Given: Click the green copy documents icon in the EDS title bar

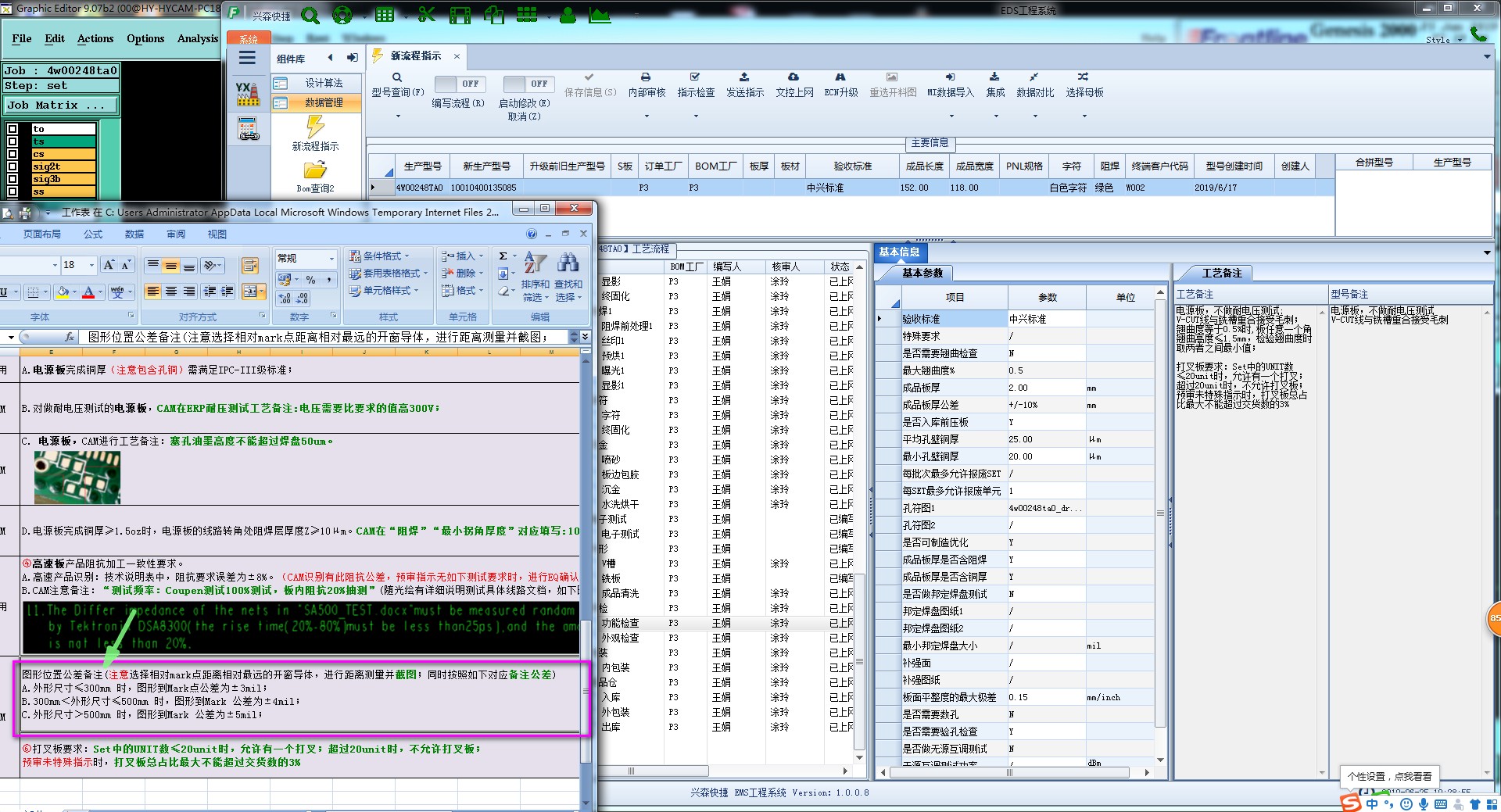Looking at the screenshot, I should coord(494,15).
